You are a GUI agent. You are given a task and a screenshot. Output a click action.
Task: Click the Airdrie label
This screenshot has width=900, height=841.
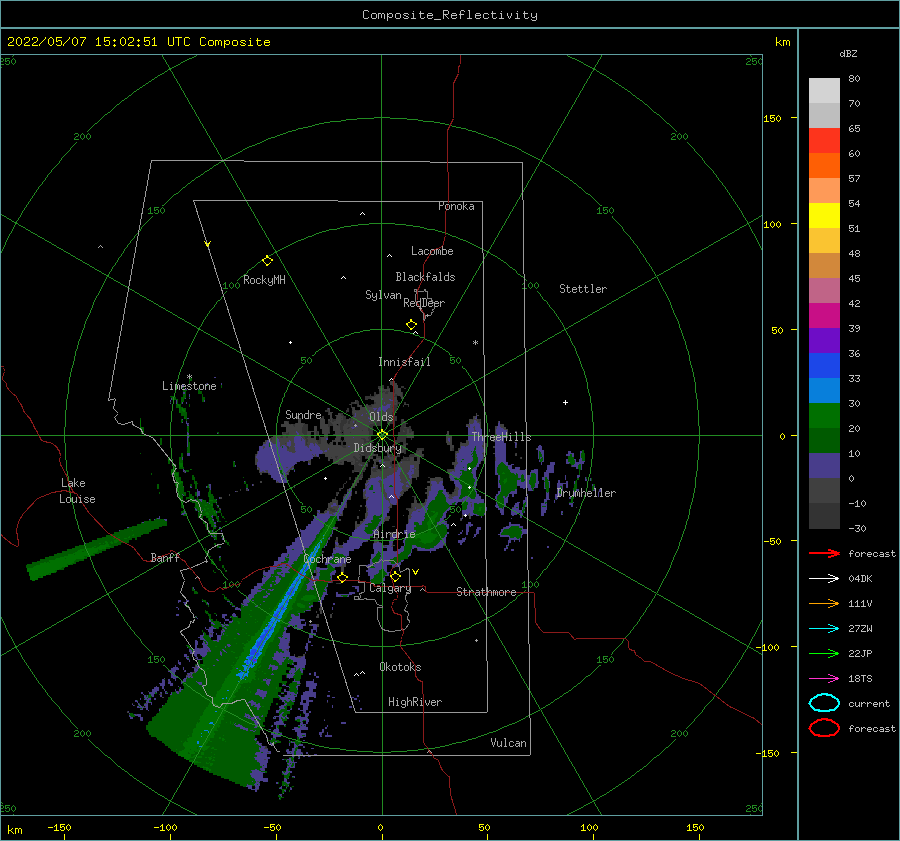(x=394, y=534)
